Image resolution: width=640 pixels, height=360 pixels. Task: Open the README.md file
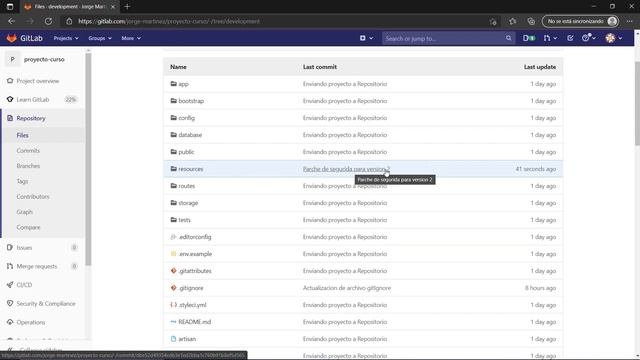tap(195, 322)
